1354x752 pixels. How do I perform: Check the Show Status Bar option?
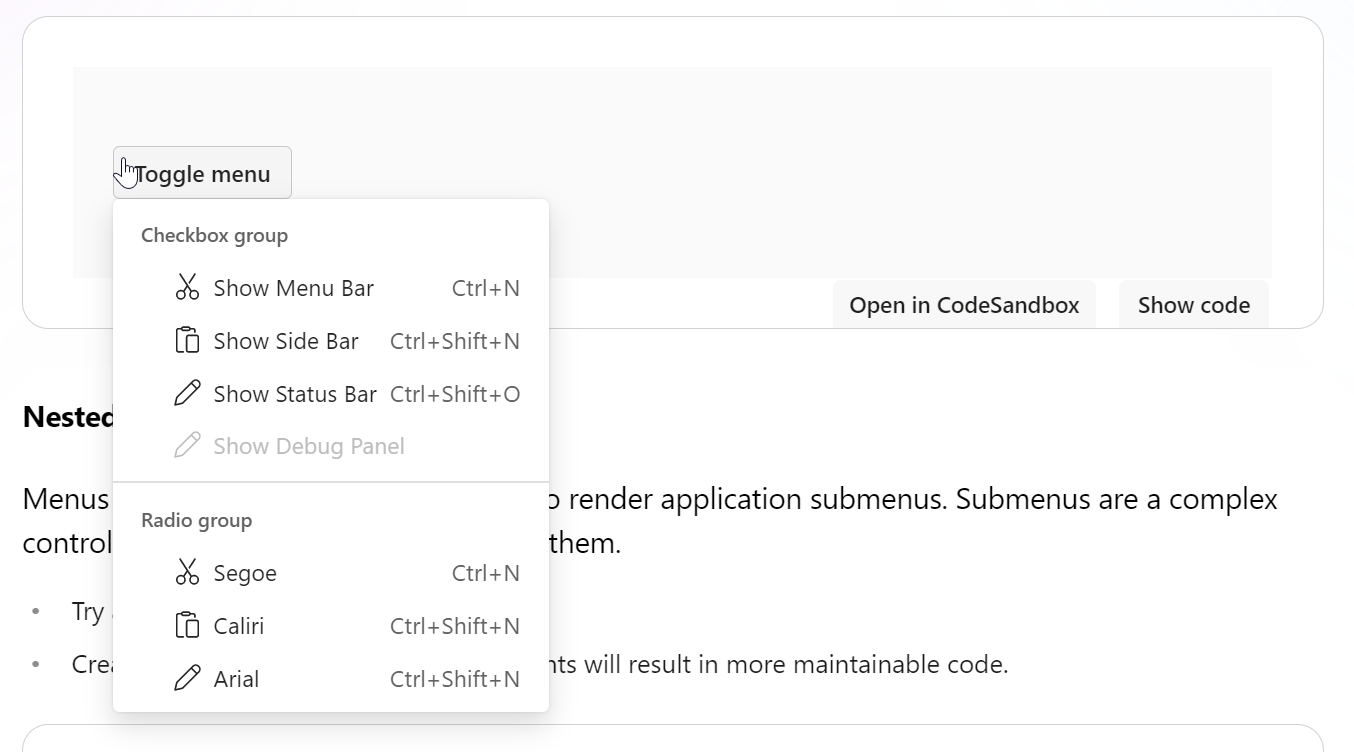click(x=295, y=393)
